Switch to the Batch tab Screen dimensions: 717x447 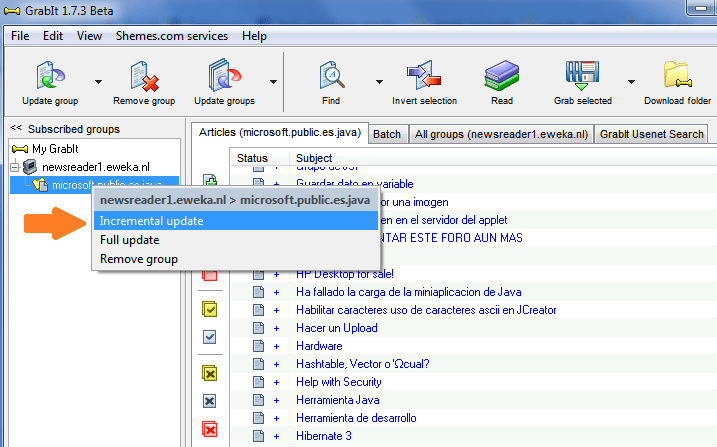point(387,134)
